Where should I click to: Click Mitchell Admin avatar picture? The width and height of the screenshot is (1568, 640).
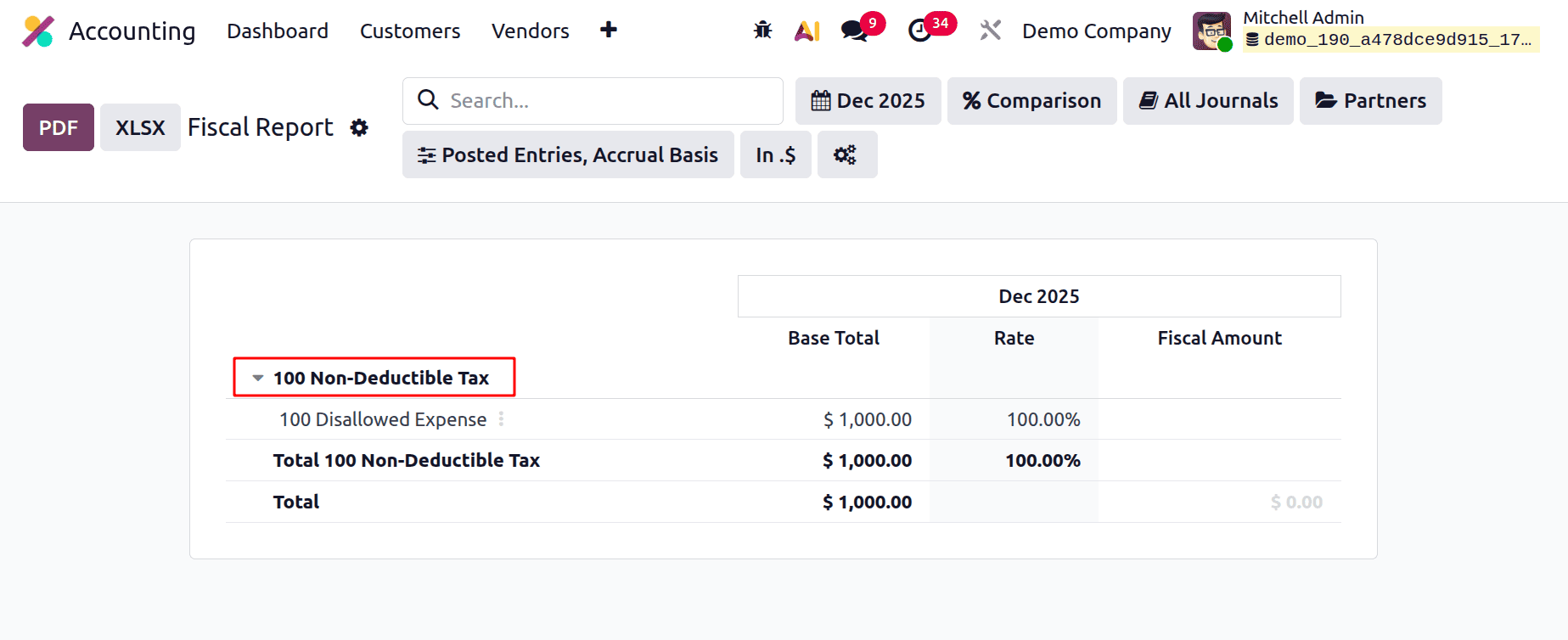tap(1211, 31)
